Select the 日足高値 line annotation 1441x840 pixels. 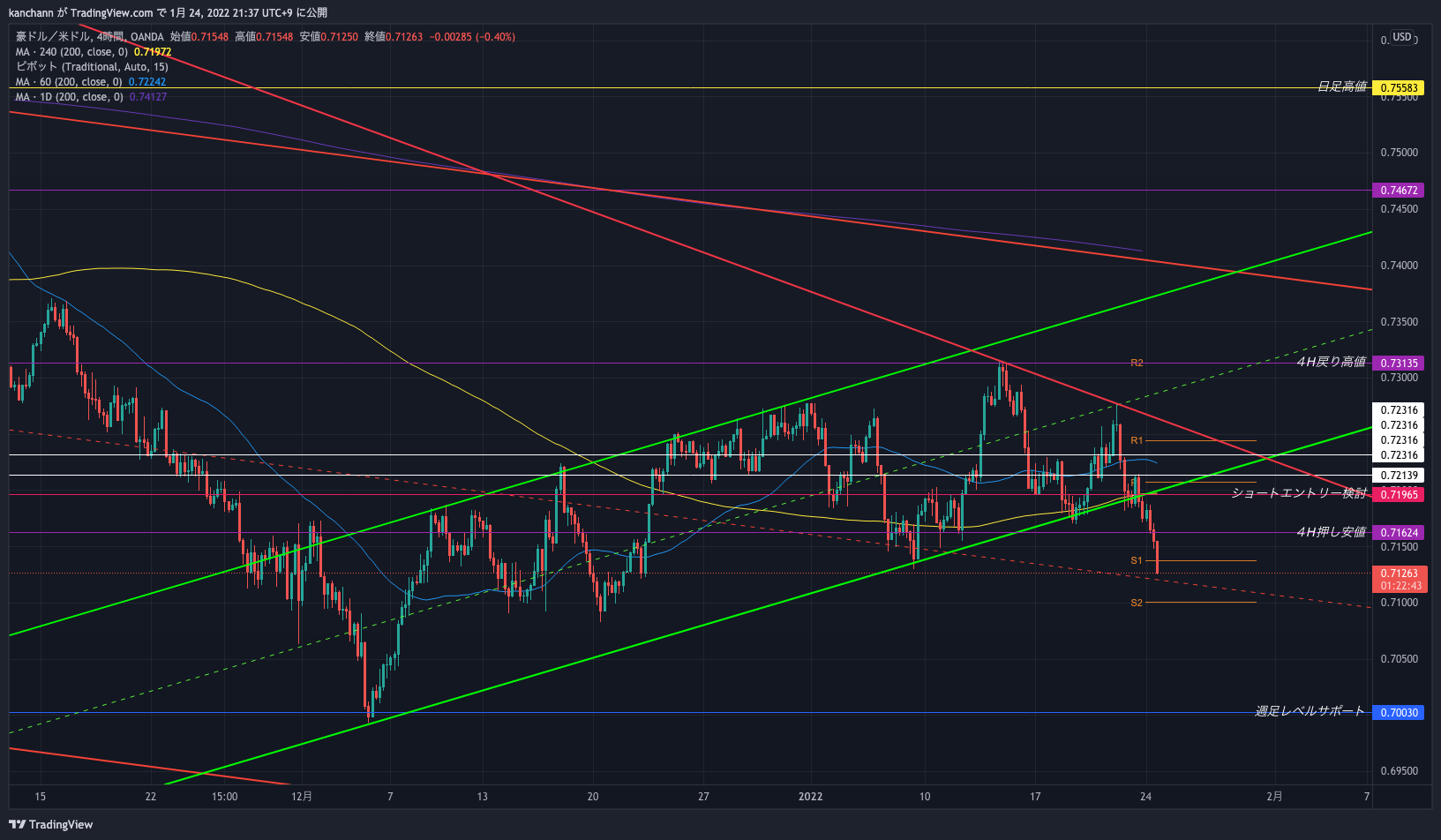(x=1341, y=86)
